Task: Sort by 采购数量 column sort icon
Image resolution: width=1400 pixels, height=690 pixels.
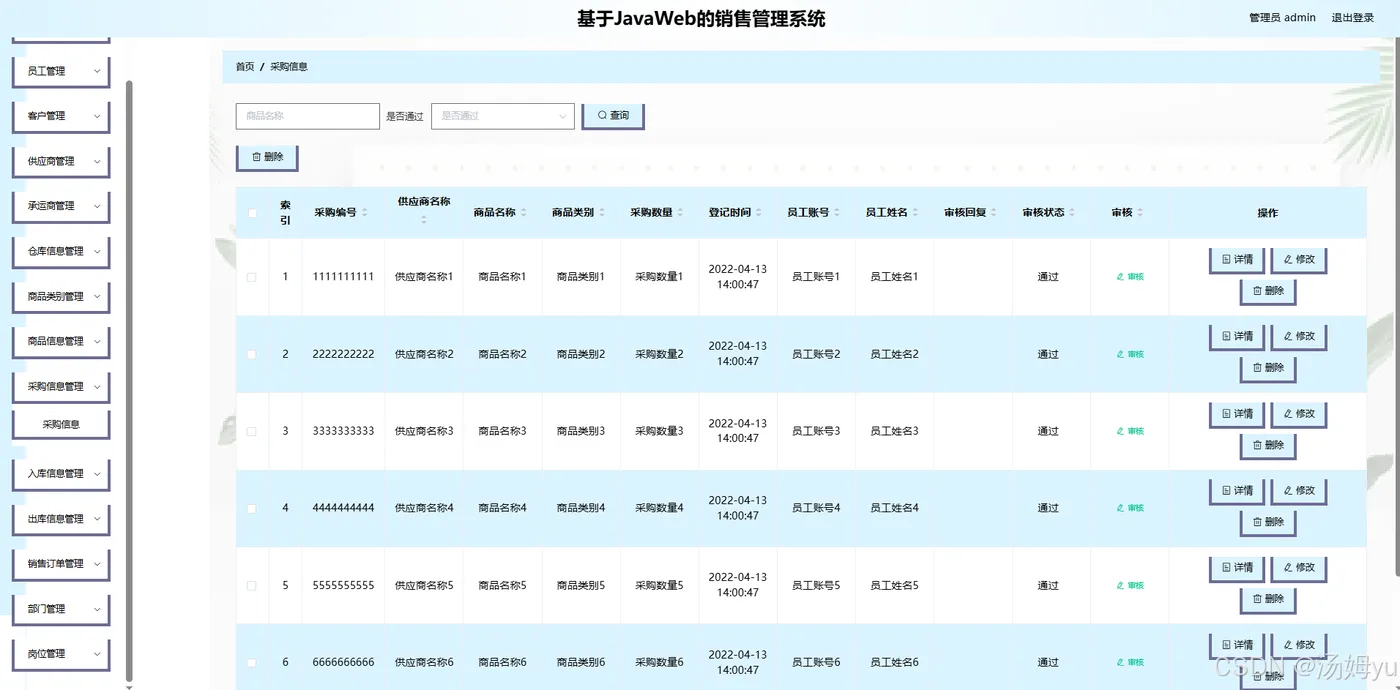Action: [x=680, y=213]
